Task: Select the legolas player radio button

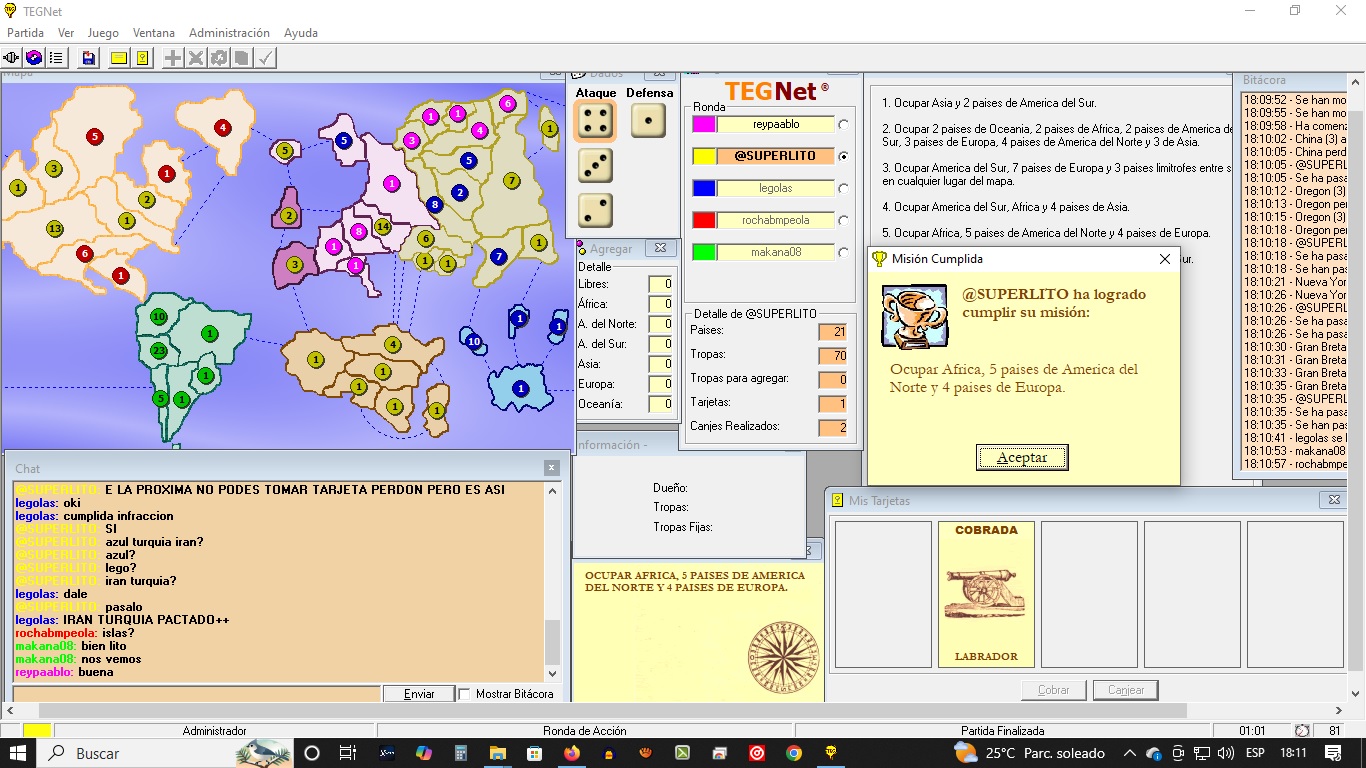Action: tap(844, 189)
